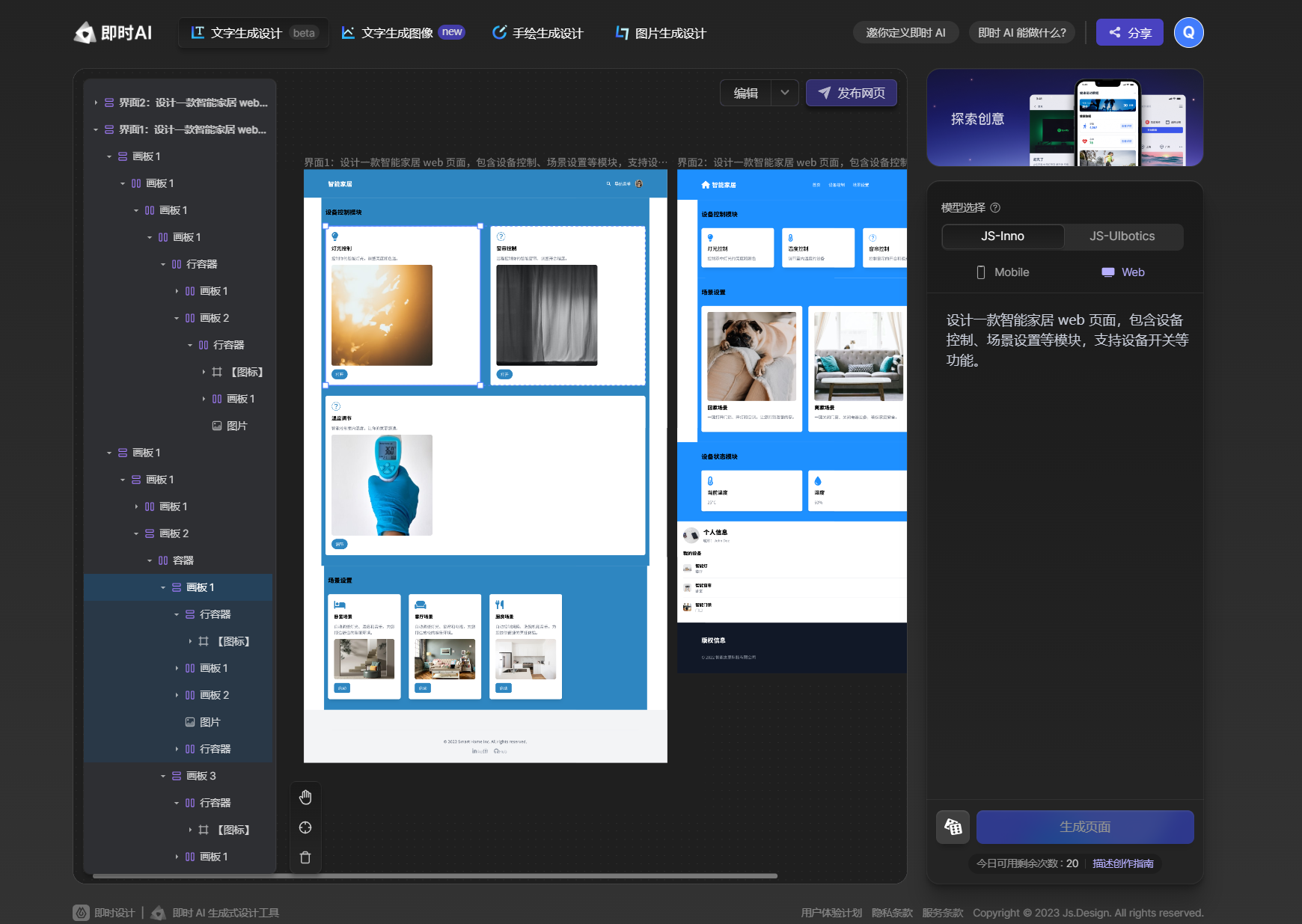Expand the 界面2 tree node

pos(96,103)
